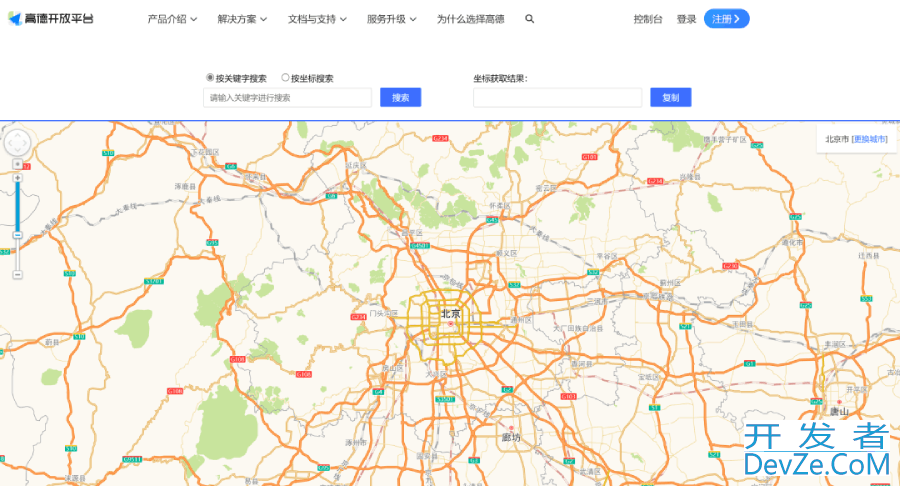Expand the 解决方案 dropdown menu
900x486 pixels.
coord(242,19)
